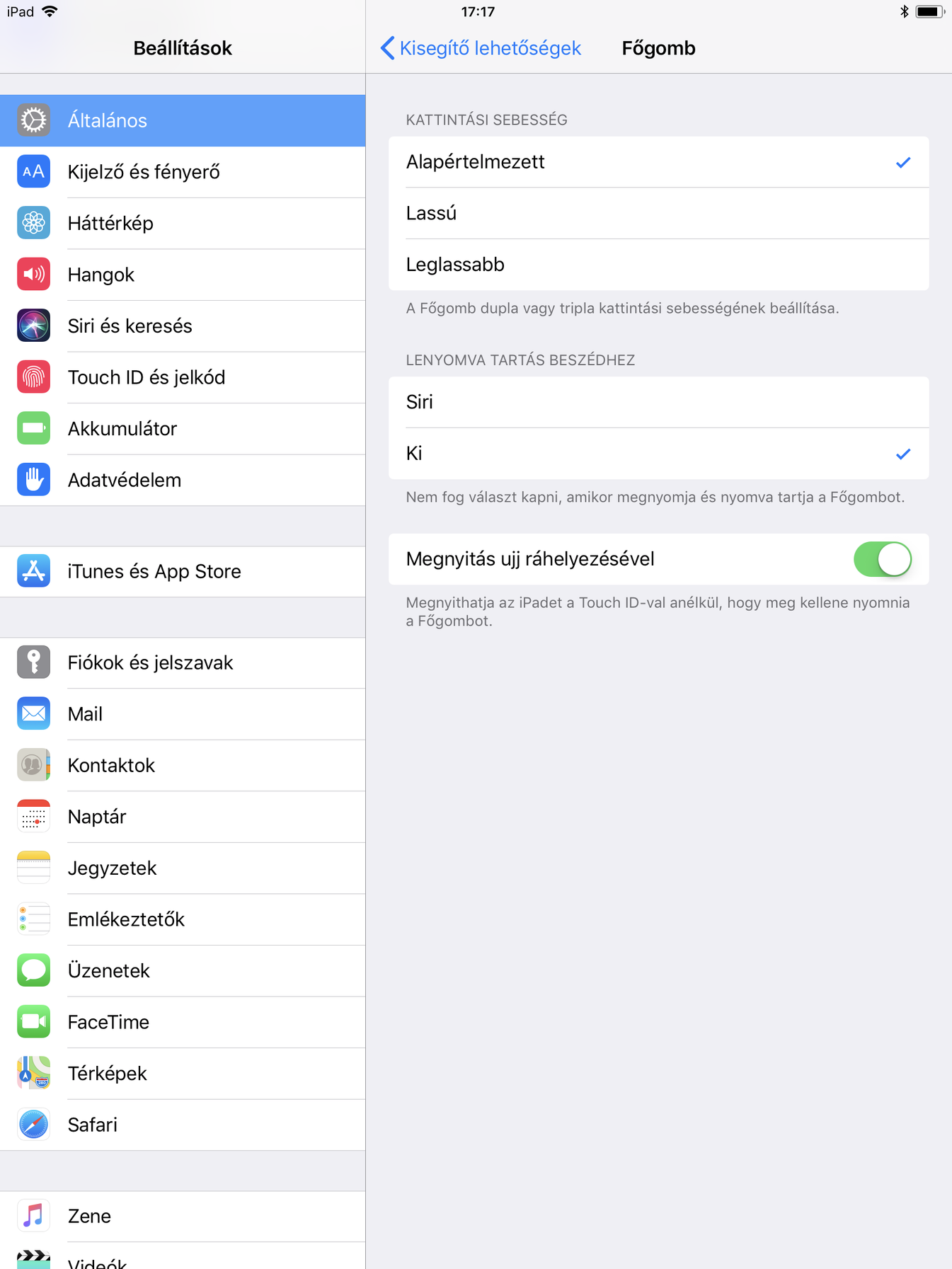Select Alapértelmezett click speed
952x1269 pixels.
(658, 162)
